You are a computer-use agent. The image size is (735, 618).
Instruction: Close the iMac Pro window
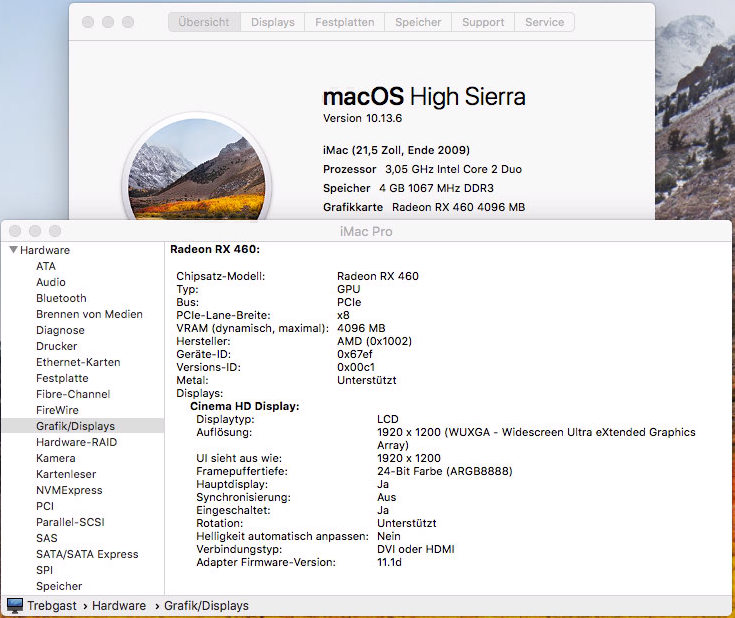click(15, 231)
